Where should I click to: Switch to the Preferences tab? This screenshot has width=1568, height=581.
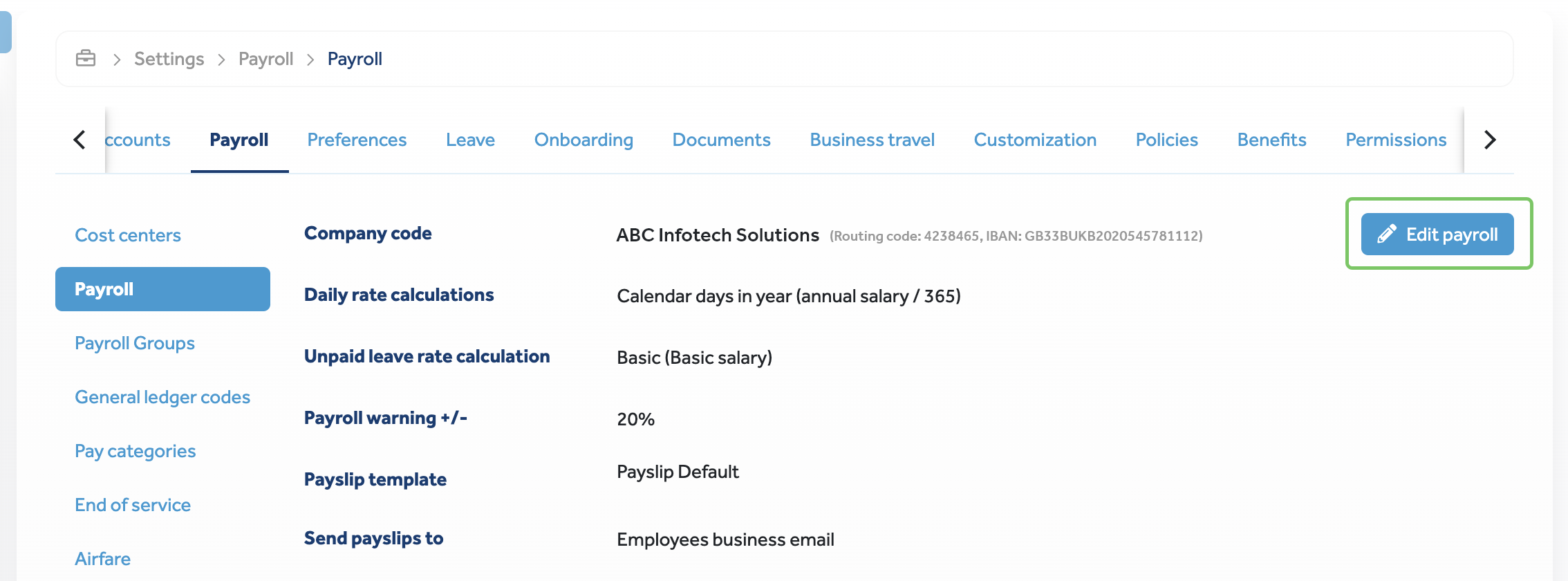(x=357, y=140)
